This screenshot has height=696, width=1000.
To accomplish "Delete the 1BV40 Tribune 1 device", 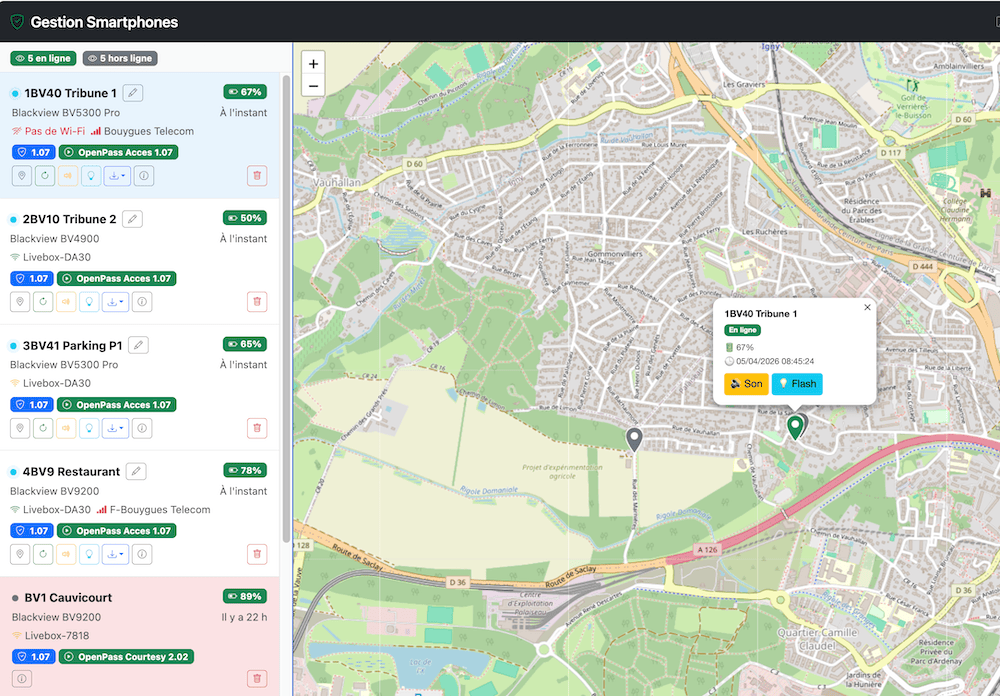I will [257, 176].
